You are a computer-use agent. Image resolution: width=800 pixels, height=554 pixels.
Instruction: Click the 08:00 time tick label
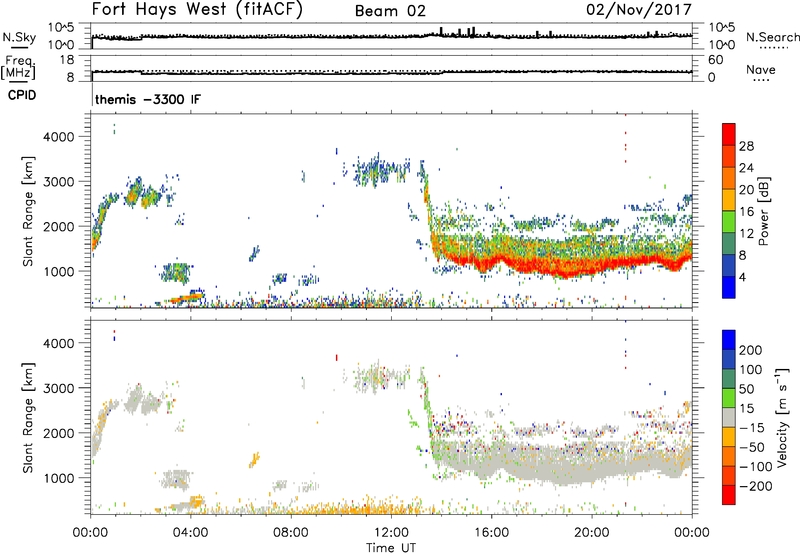291,533
